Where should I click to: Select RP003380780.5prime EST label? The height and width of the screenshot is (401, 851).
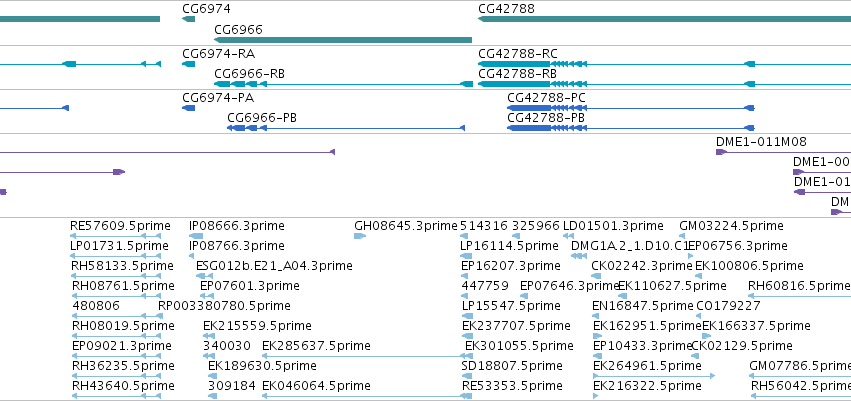click(x=224, y=306)
